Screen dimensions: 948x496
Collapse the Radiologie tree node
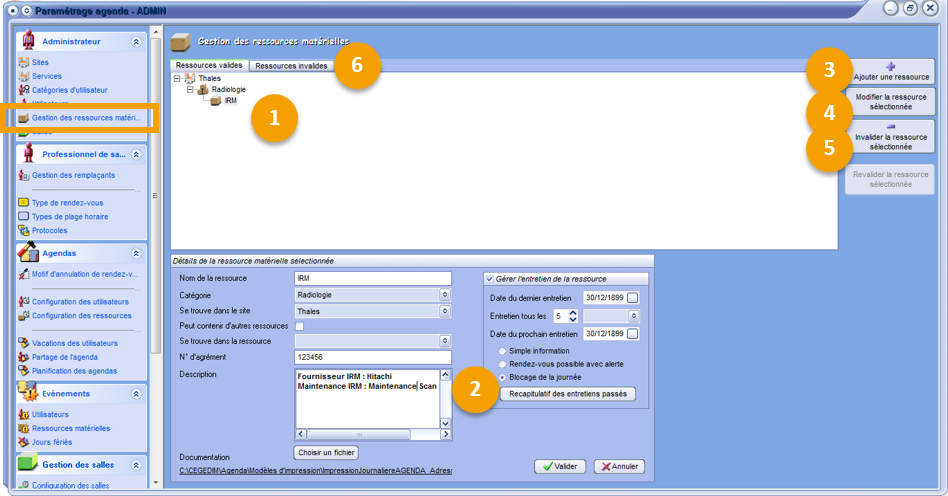tap(191, 89)
